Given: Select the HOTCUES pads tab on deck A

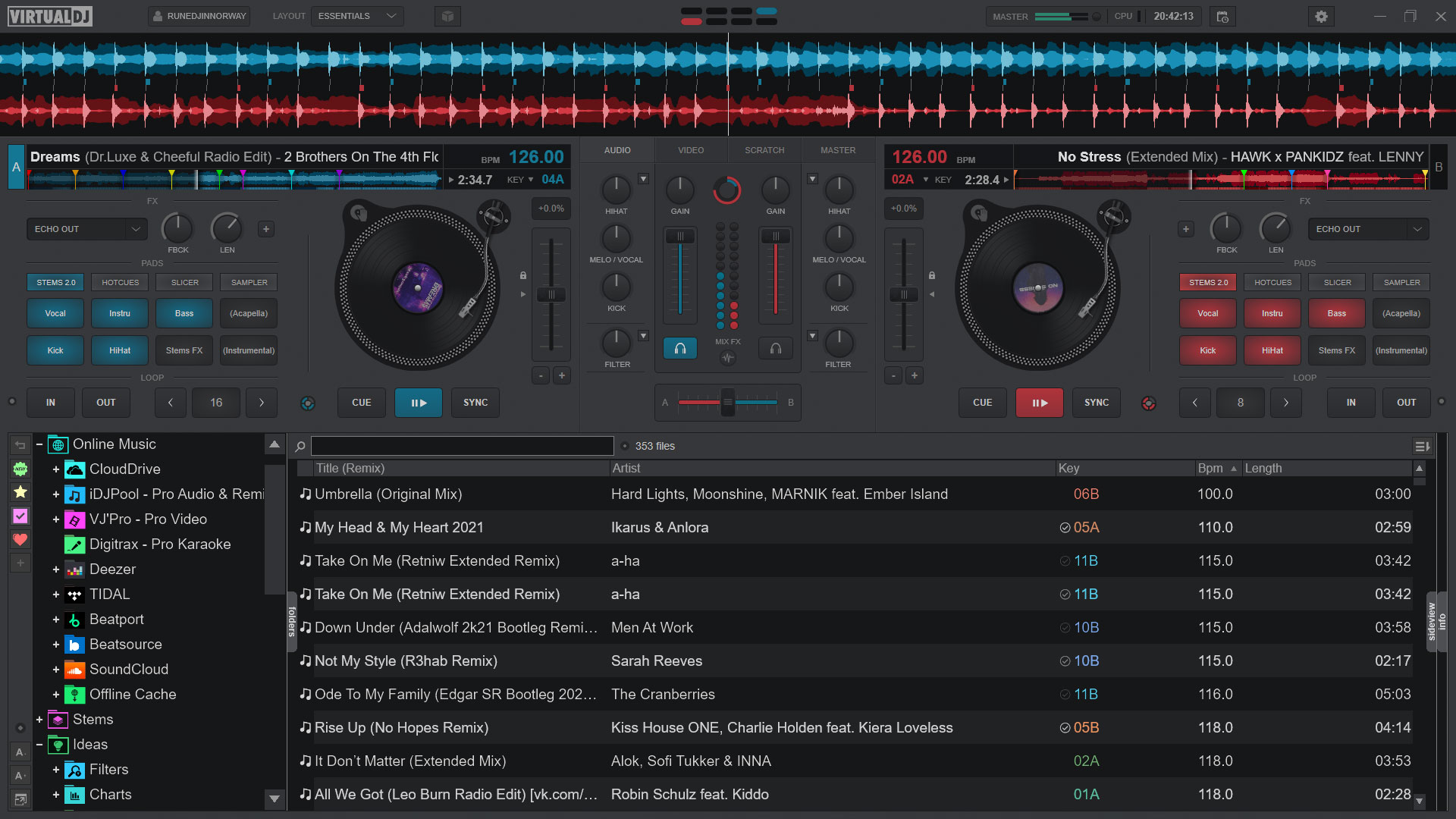Looking at the screenshot, I should click(121, 282).
